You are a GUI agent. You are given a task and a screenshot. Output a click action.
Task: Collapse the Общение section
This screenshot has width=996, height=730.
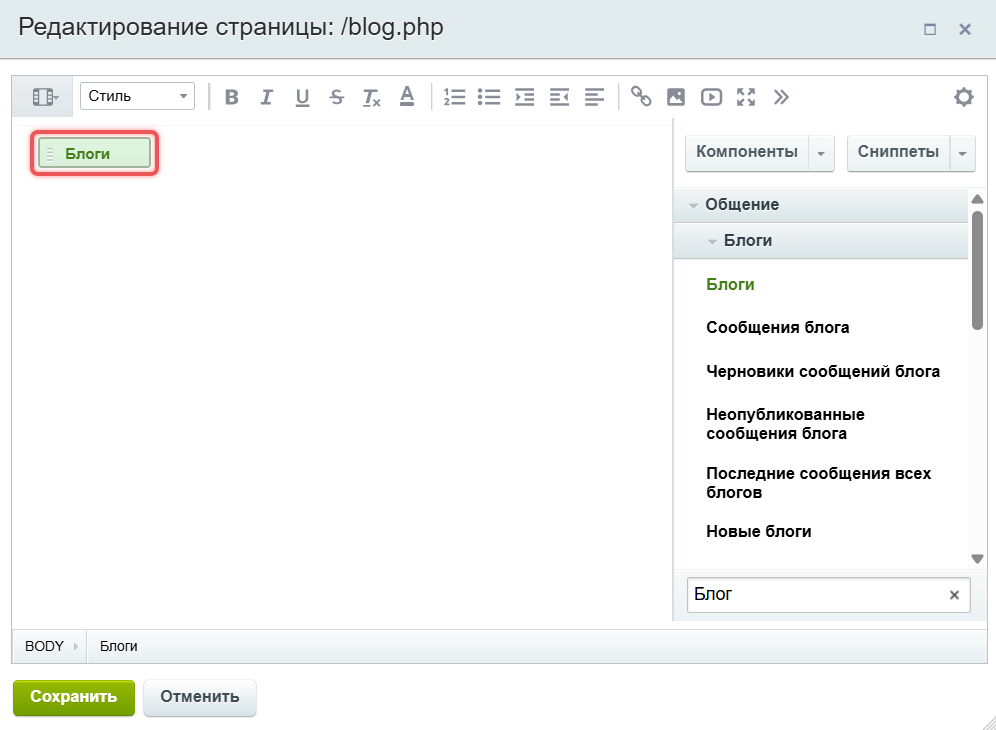click(x=820, y=205)
